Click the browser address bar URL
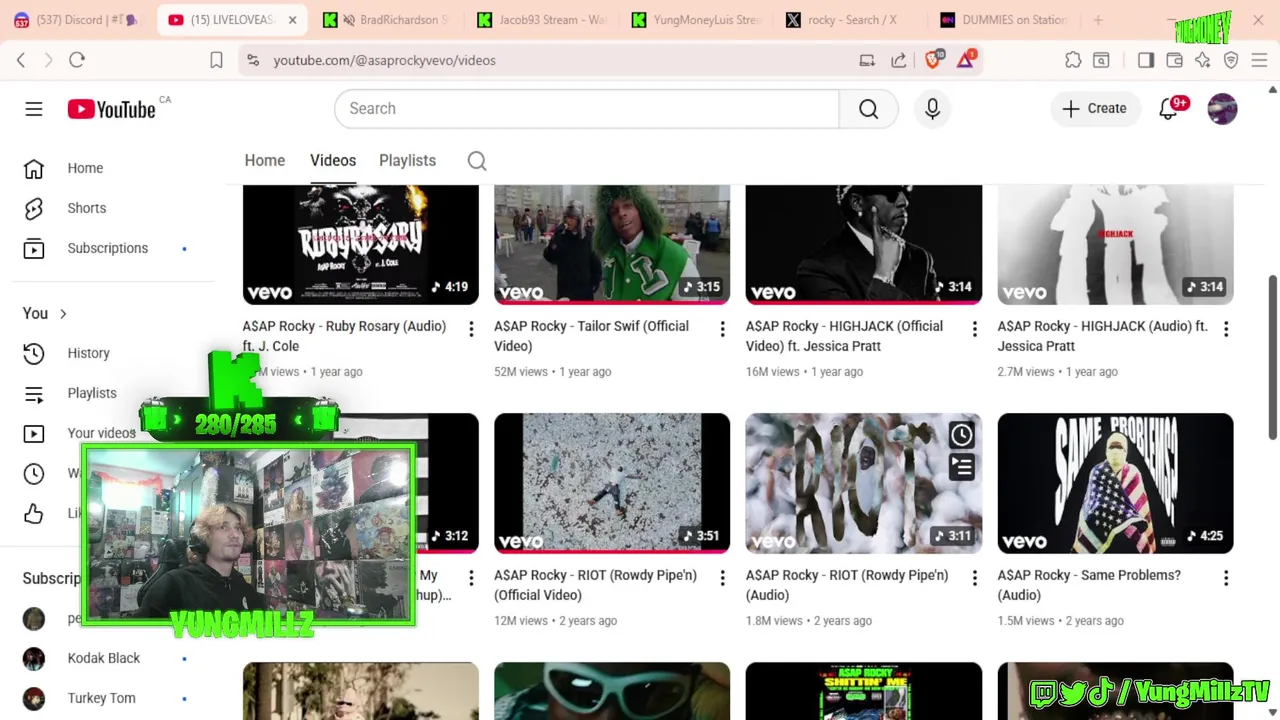 pyautogui.click(x=385, y=60)
